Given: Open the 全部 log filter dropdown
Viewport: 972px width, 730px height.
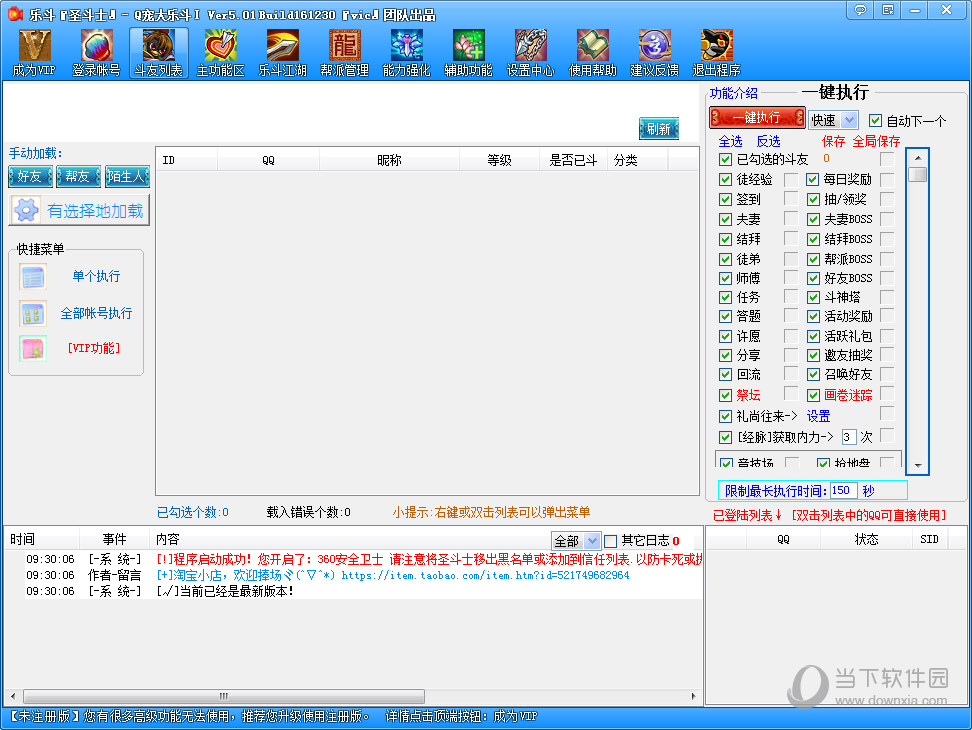Looking at the screenshot, I should (575, 541).
